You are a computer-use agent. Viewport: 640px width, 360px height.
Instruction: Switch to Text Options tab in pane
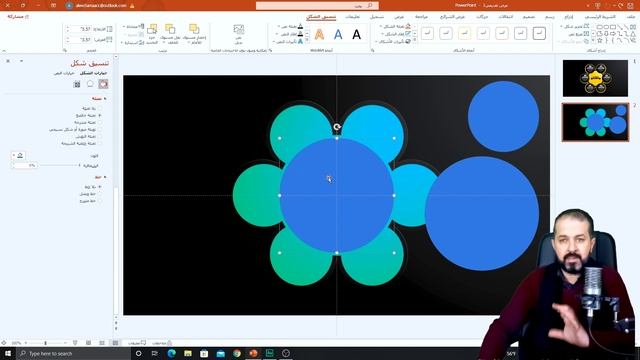tap(64, 73)
